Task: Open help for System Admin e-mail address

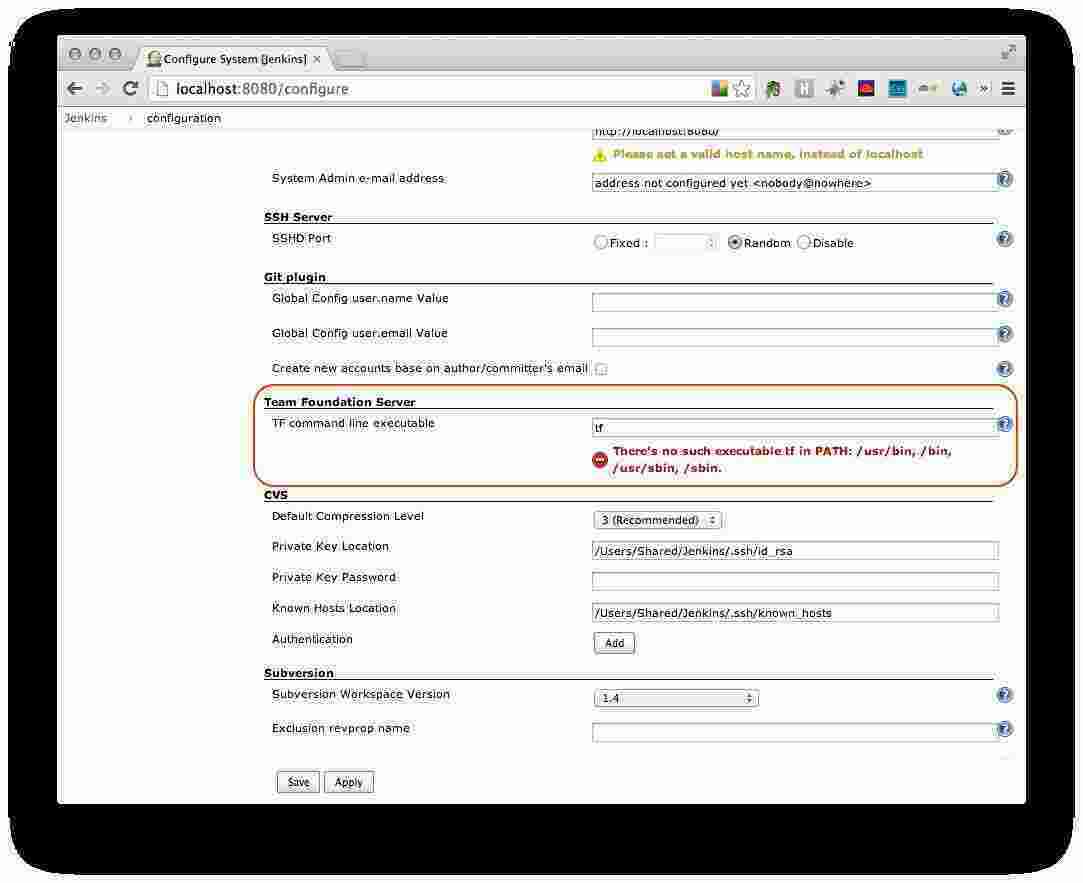Action: pos(1004,179)
